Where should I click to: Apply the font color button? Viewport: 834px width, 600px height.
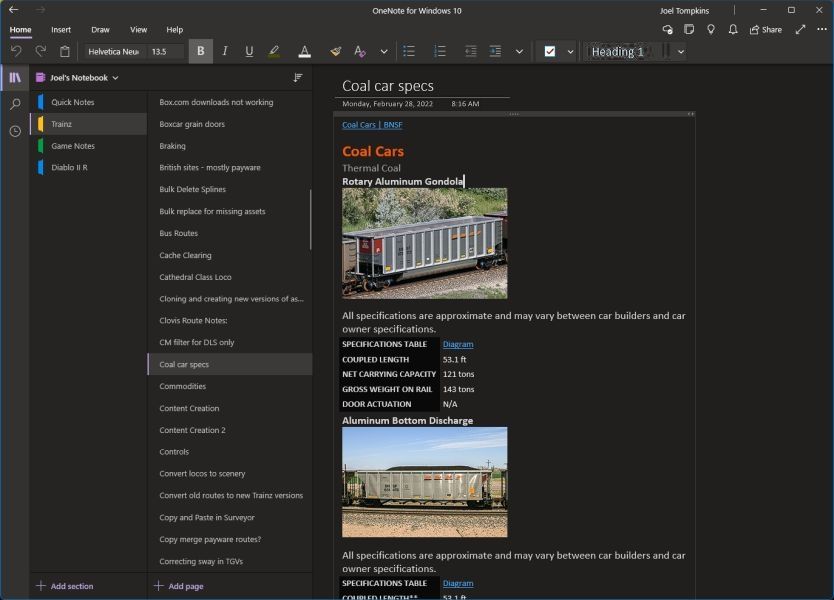pos(304,51)
